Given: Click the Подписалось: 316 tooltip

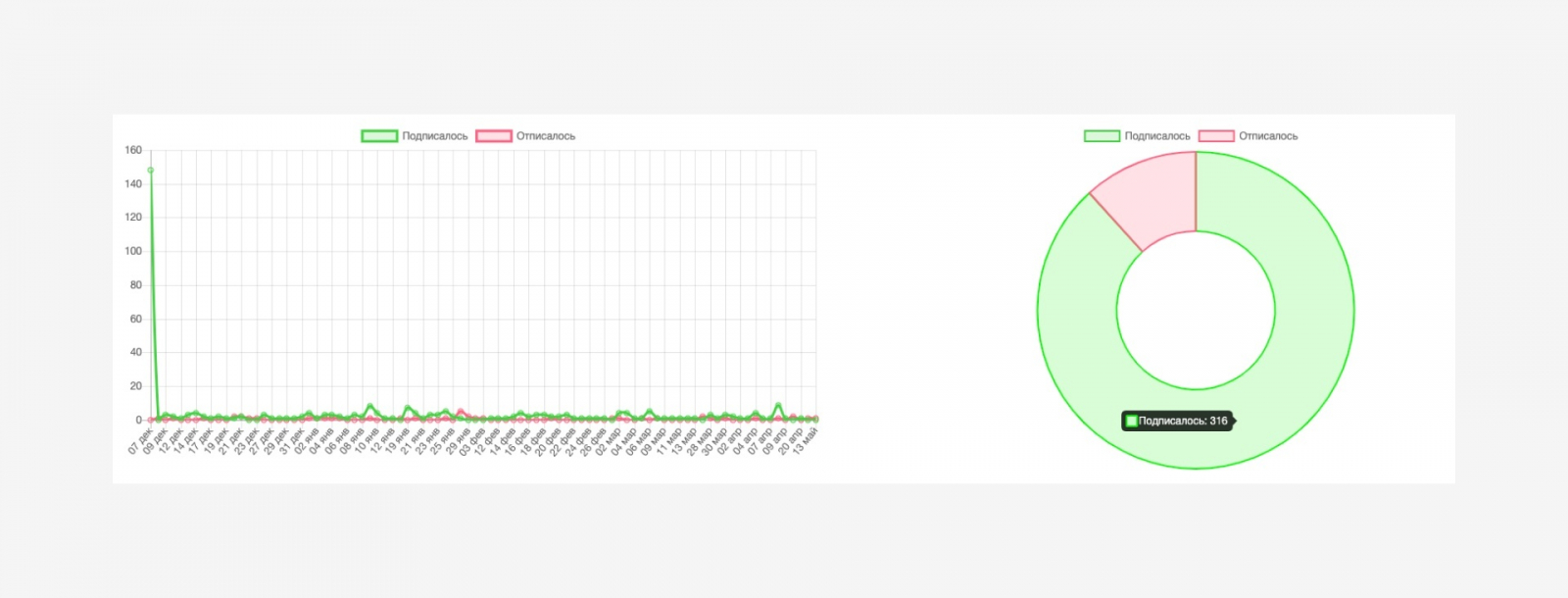Looking at the screenshot, I should tap(1177, 421).
